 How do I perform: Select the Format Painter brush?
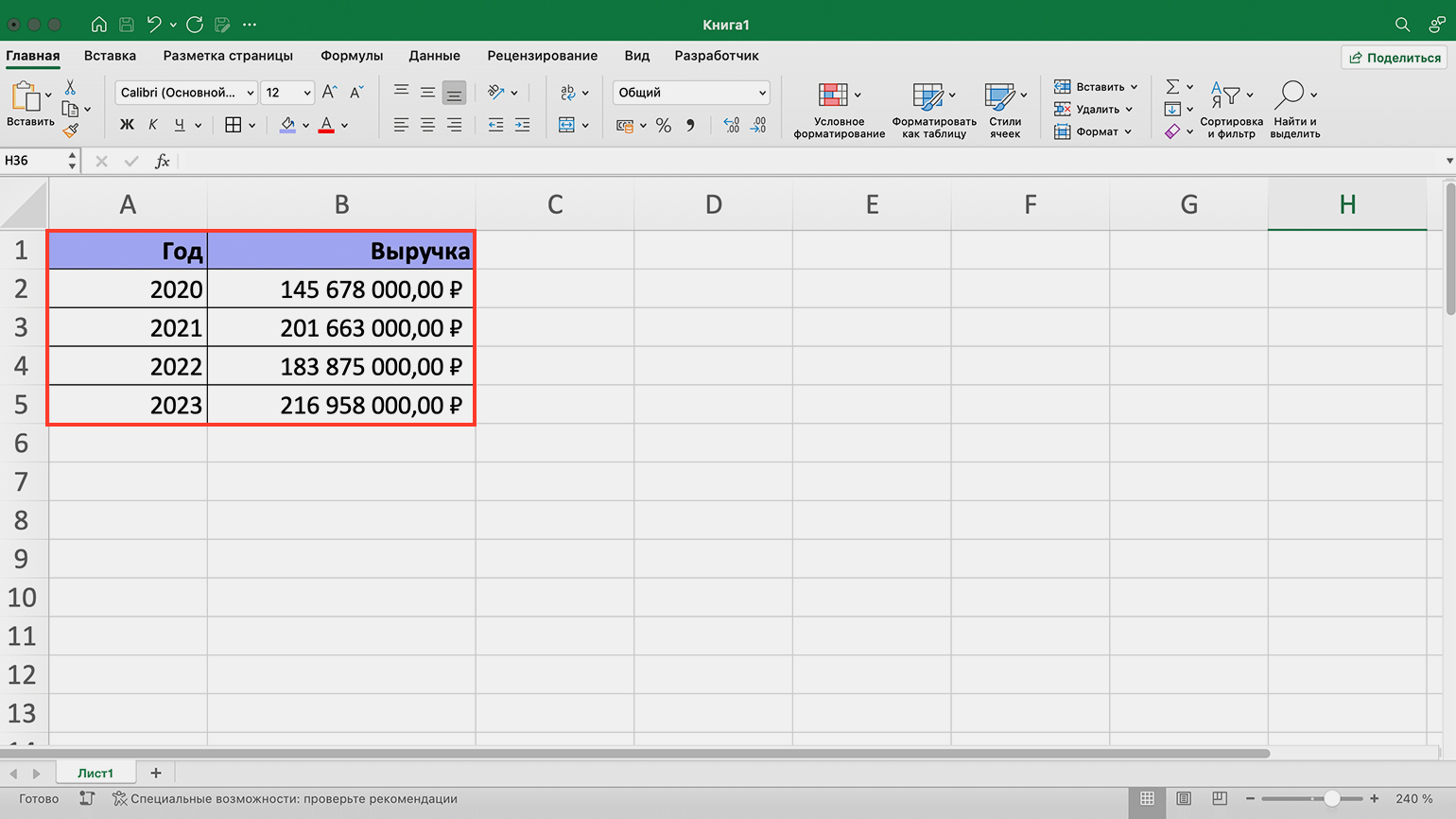[x=70, y=131]
